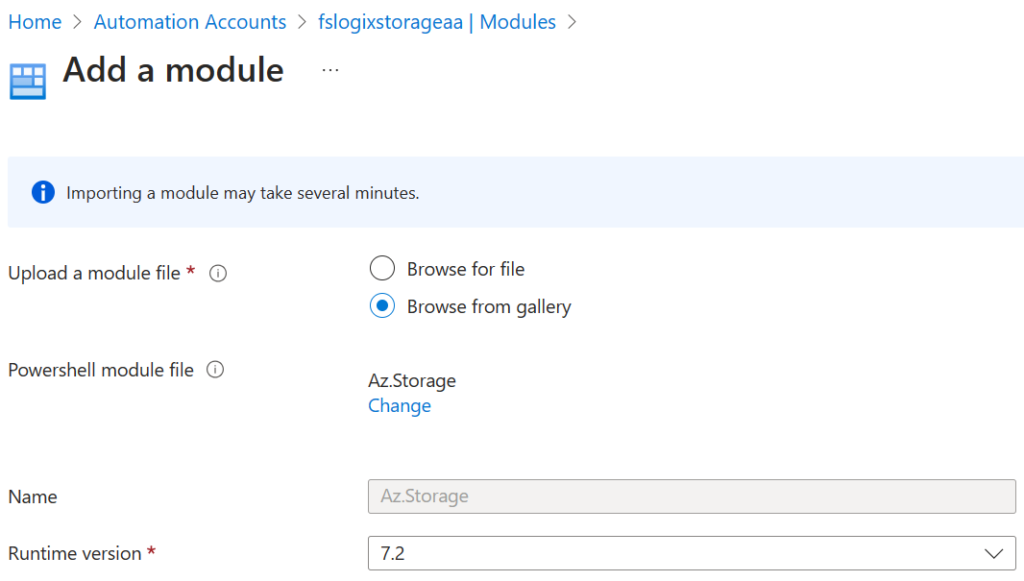Screen dimensions: 1024x581
Task: Open the ellipsis more options menu
Action: point(330,70)
